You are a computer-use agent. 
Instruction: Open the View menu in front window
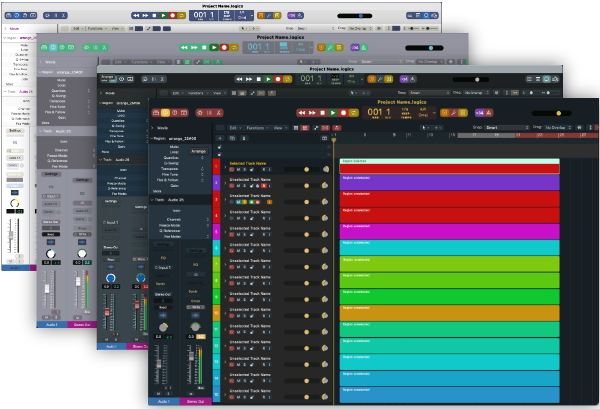coord(279,128)
